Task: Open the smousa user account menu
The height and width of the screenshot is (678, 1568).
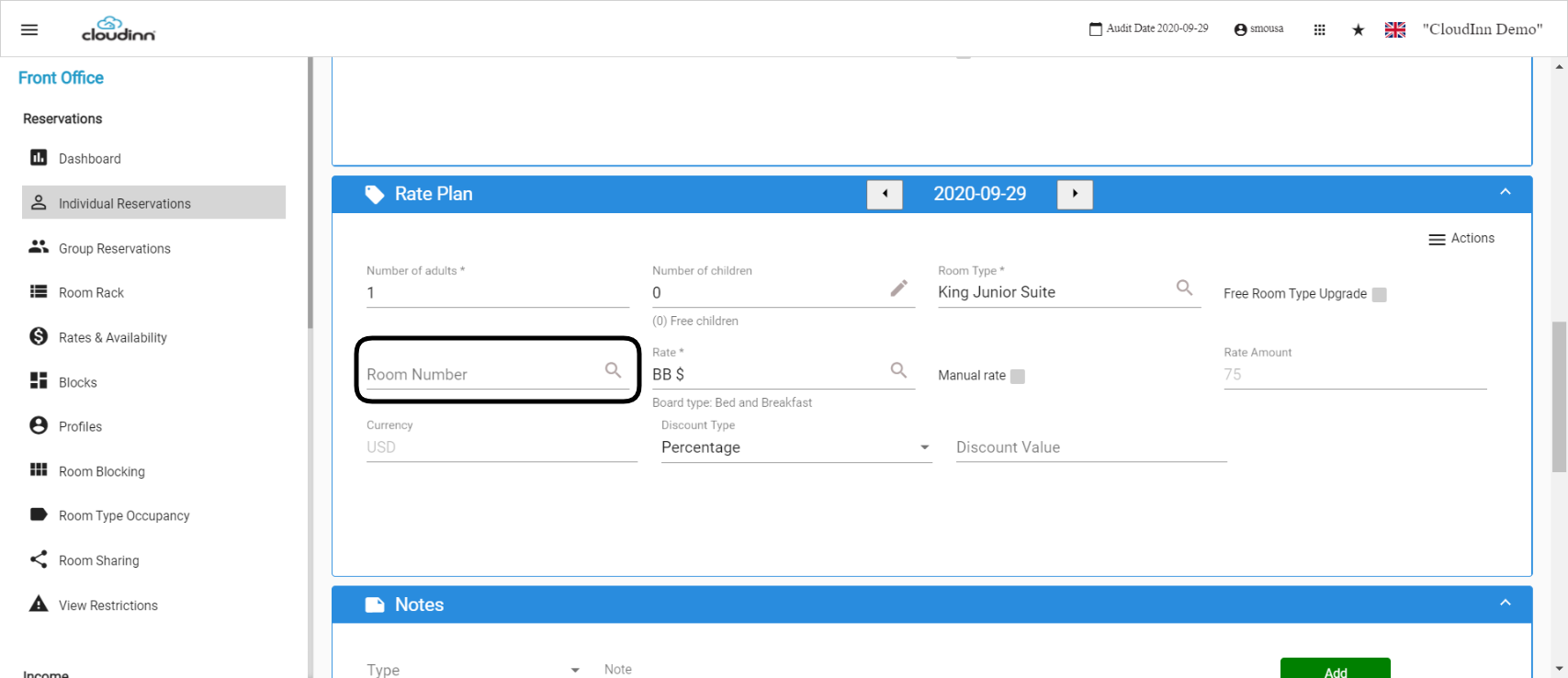Action: (x=1258, y=29)
